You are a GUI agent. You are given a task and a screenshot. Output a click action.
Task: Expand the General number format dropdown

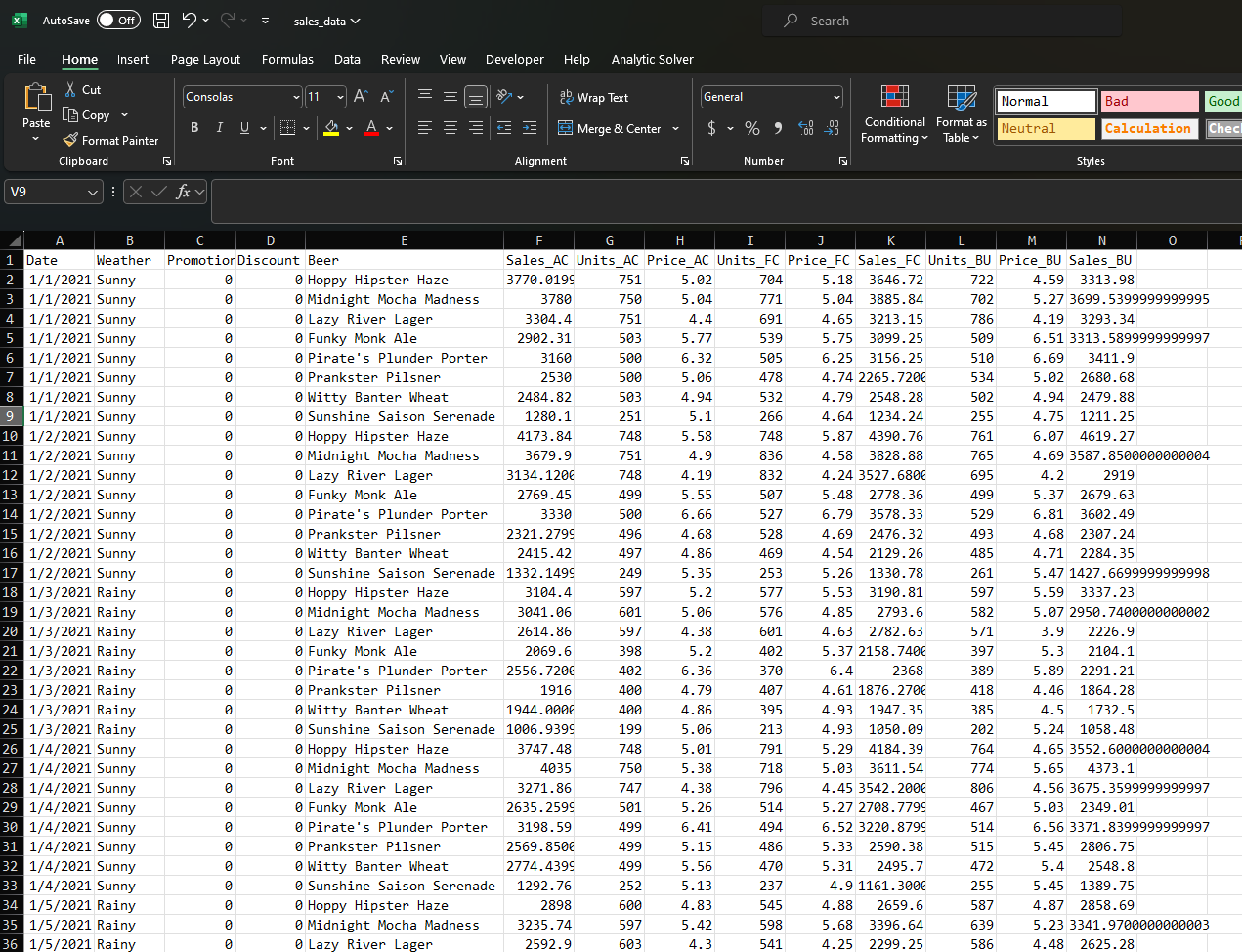(836, 97)
